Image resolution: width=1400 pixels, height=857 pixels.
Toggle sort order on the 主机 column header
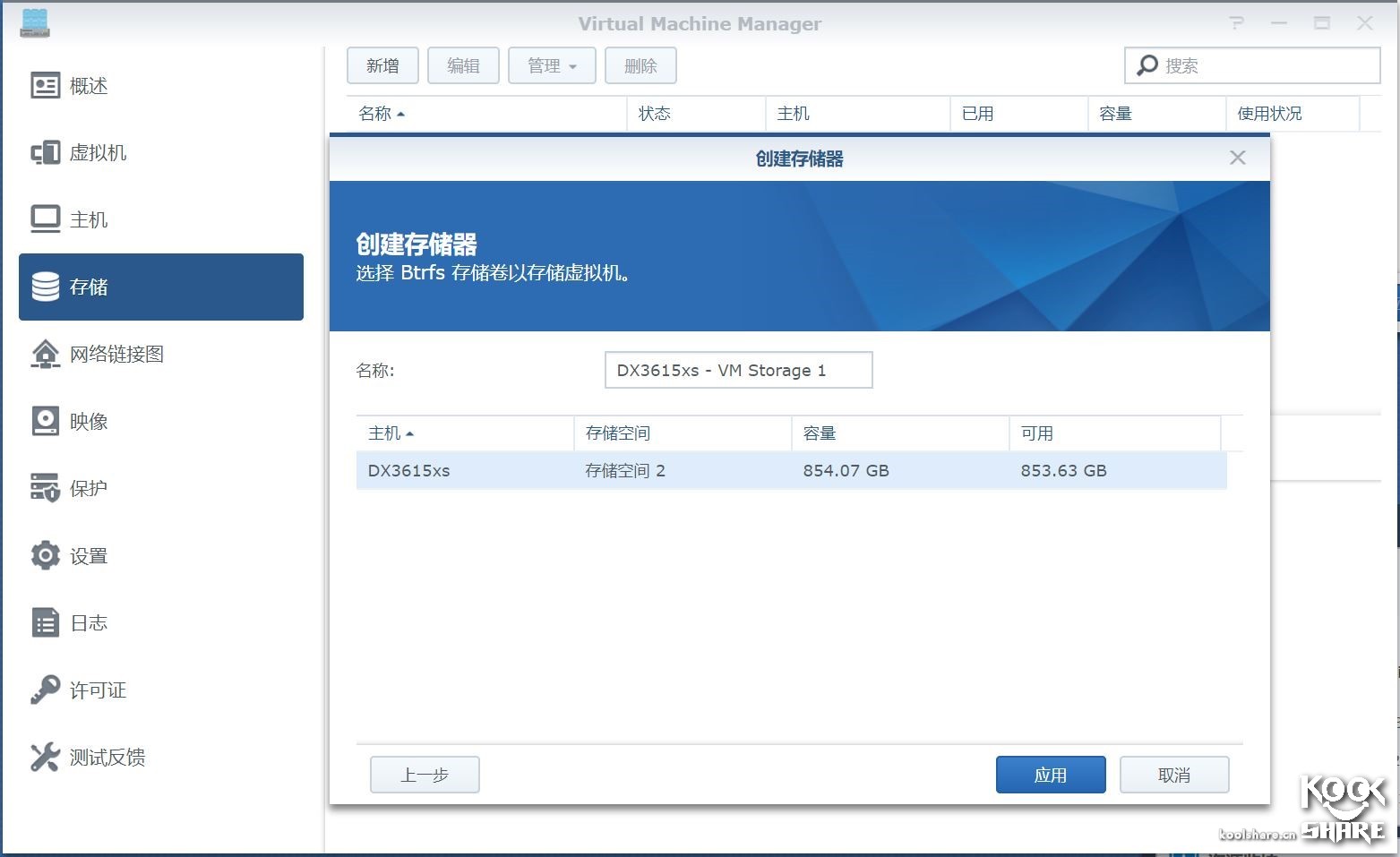[x=391, y=433]
